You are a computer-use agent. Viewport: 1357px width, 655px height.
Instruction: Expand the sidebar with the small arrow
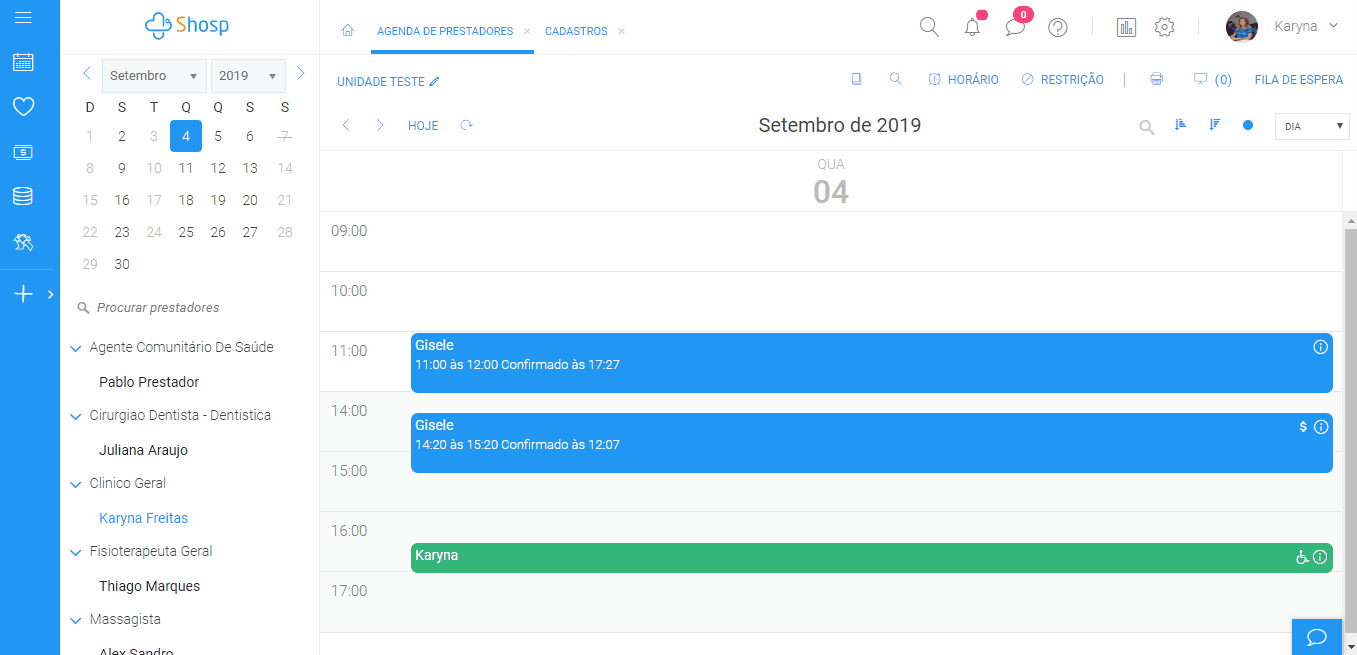(51, 294)
